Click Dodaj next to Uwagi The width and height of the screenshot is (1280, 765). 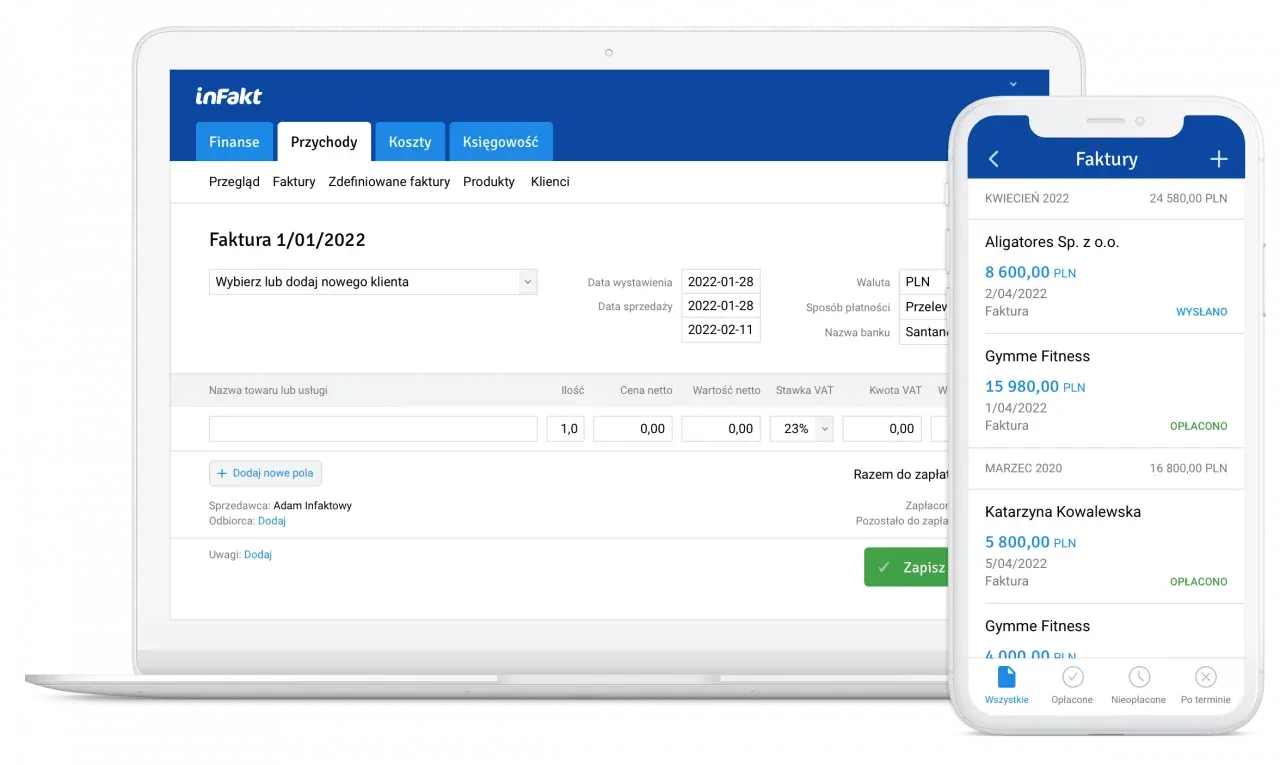[x=258, y=554]
